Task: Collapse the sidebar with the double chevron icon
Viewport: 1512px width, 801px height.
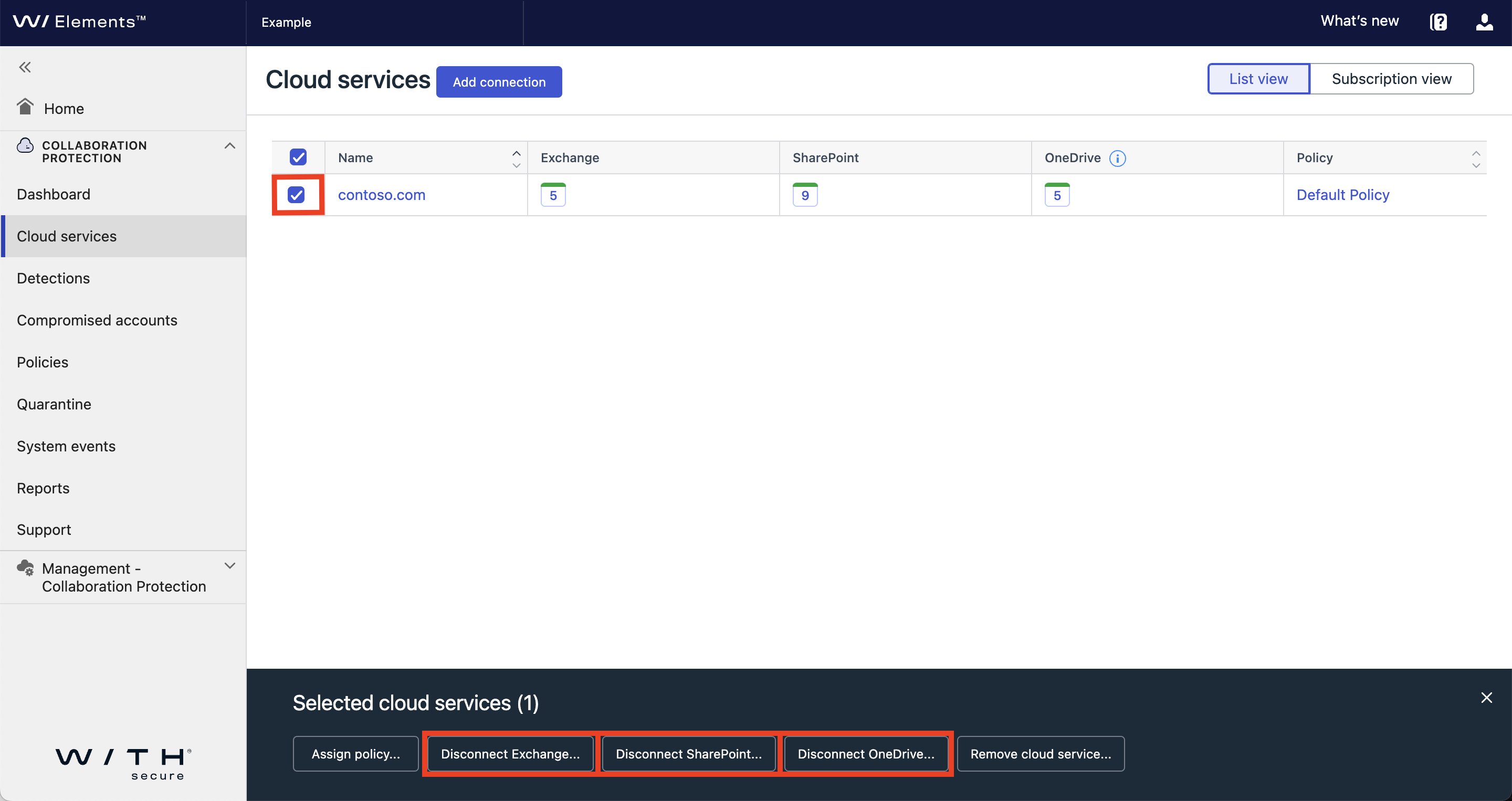Action: point(25,68)
